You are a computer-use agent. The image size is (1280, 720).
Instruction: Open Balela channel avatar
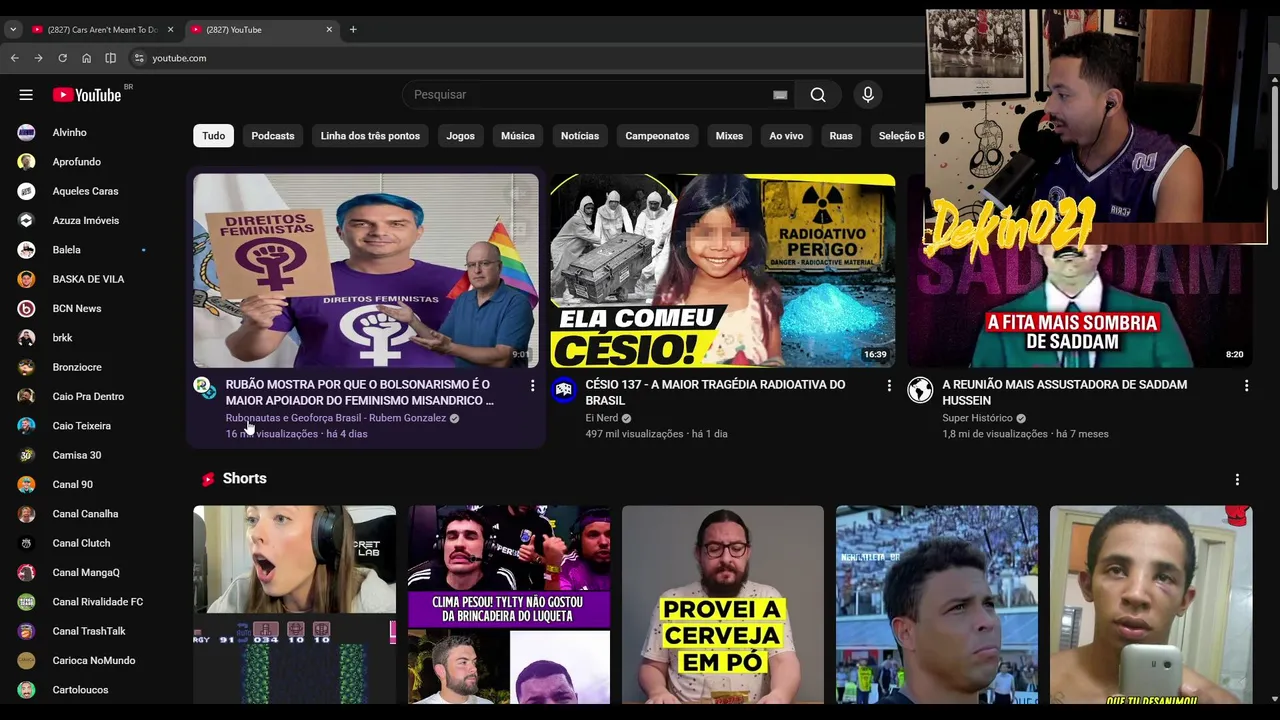27,250
